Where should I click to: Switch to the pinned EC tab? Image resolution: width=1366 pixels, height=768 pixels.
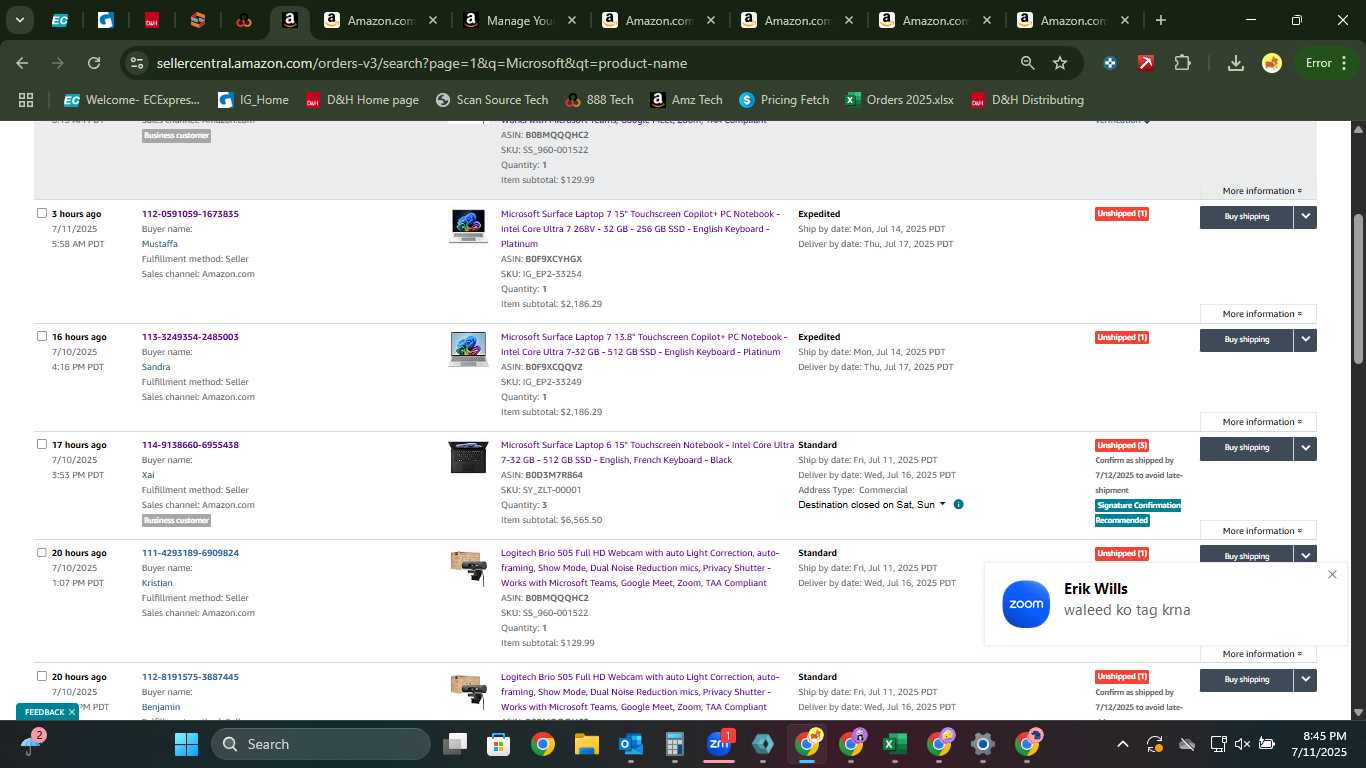[x=60, y=20]
